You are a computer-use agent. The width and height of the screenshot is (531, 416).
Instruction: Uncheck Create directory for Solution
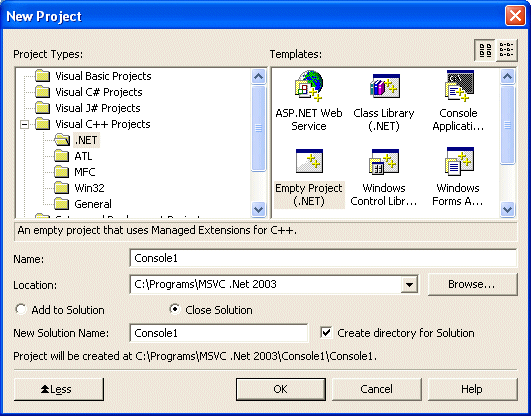point(326,332)
